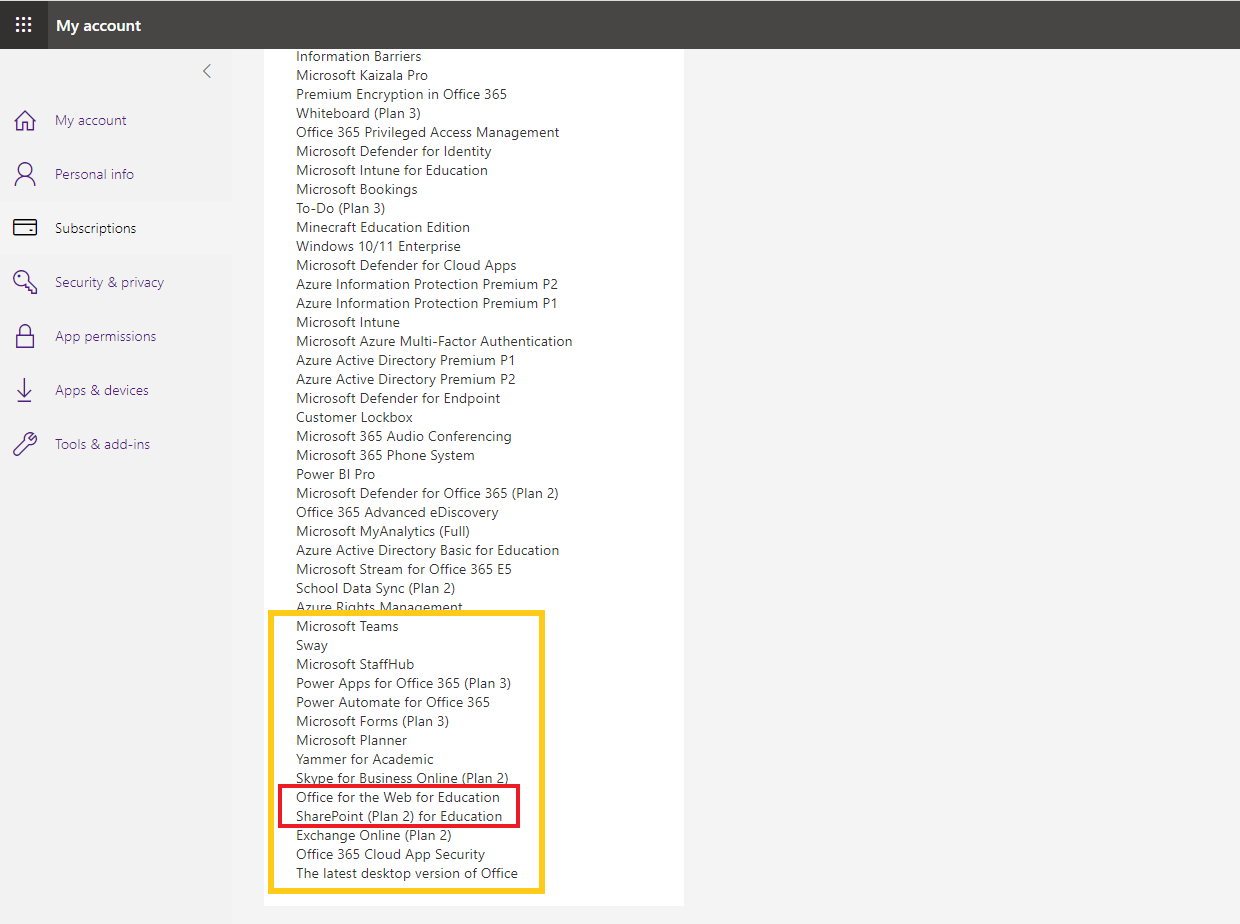
Task: Select Microsoft Stream for Office 365 E5
Action: pyautogui.click(x=404, y=569)
